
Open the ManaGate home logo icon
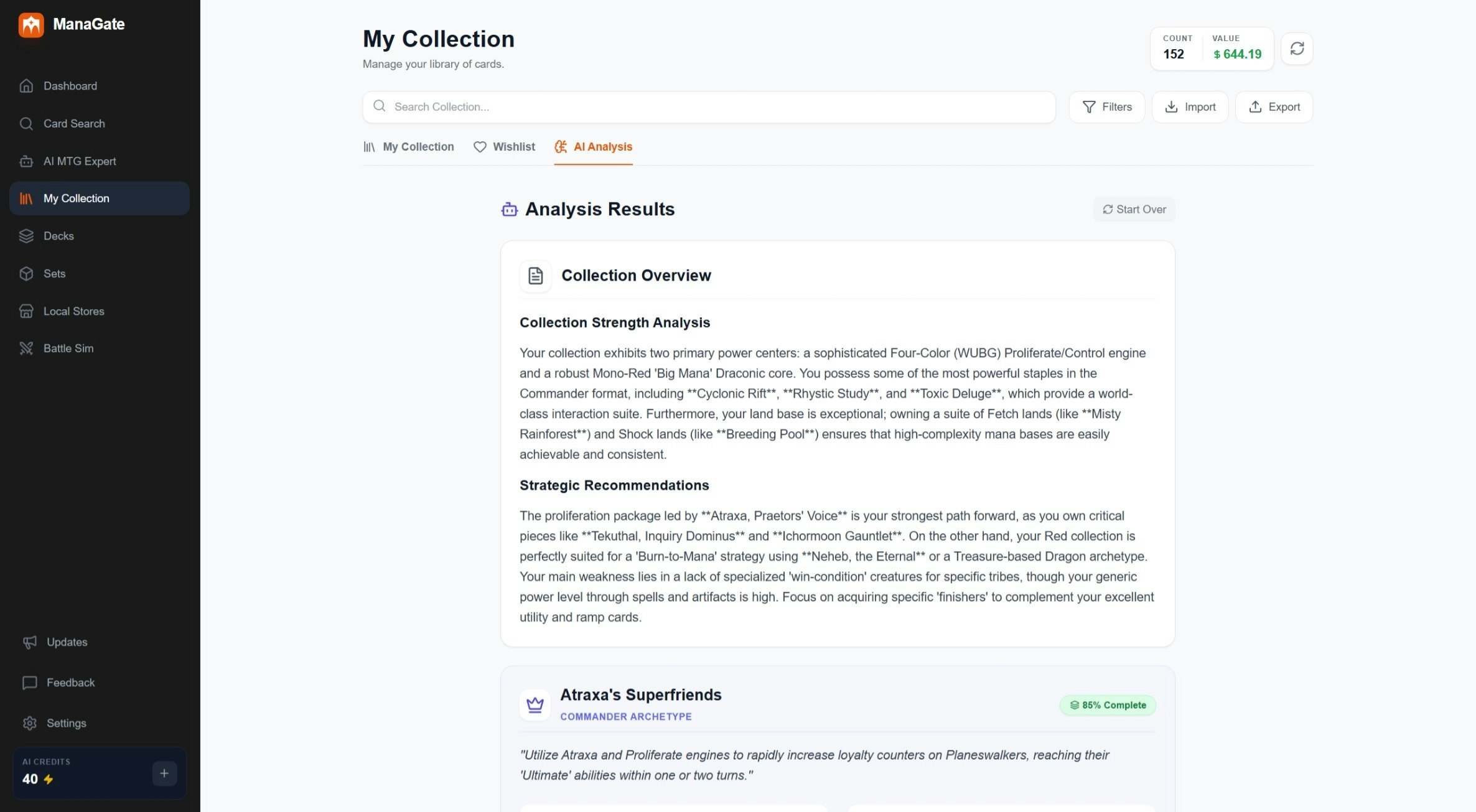(31, 25)
